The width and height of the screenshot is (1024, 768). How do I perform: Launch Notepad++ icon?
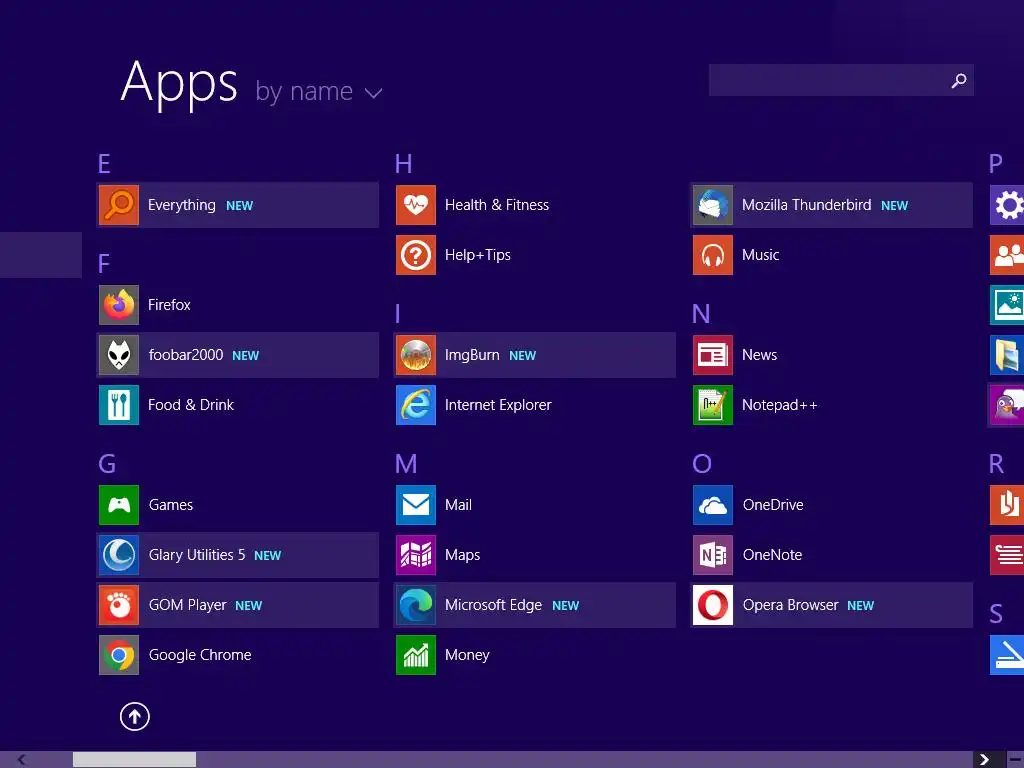713,405
